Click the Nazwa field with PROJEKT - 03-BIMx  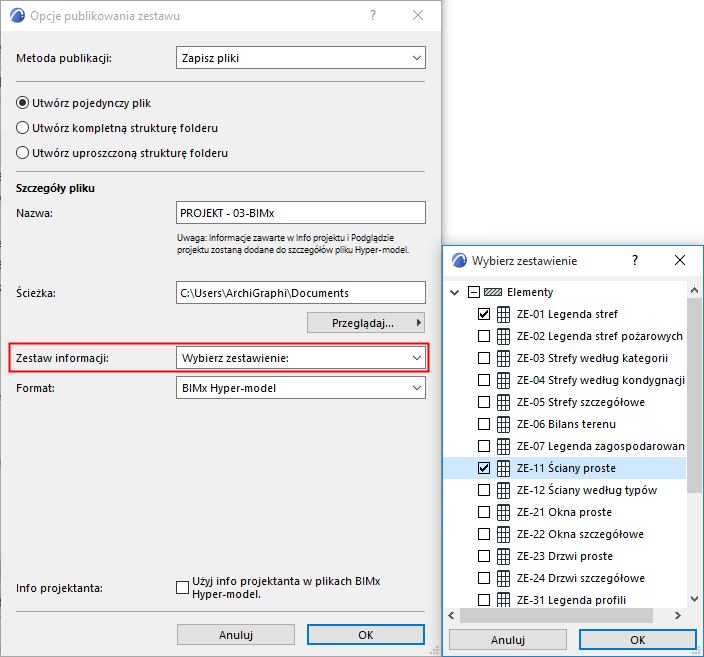coord(301,213)
